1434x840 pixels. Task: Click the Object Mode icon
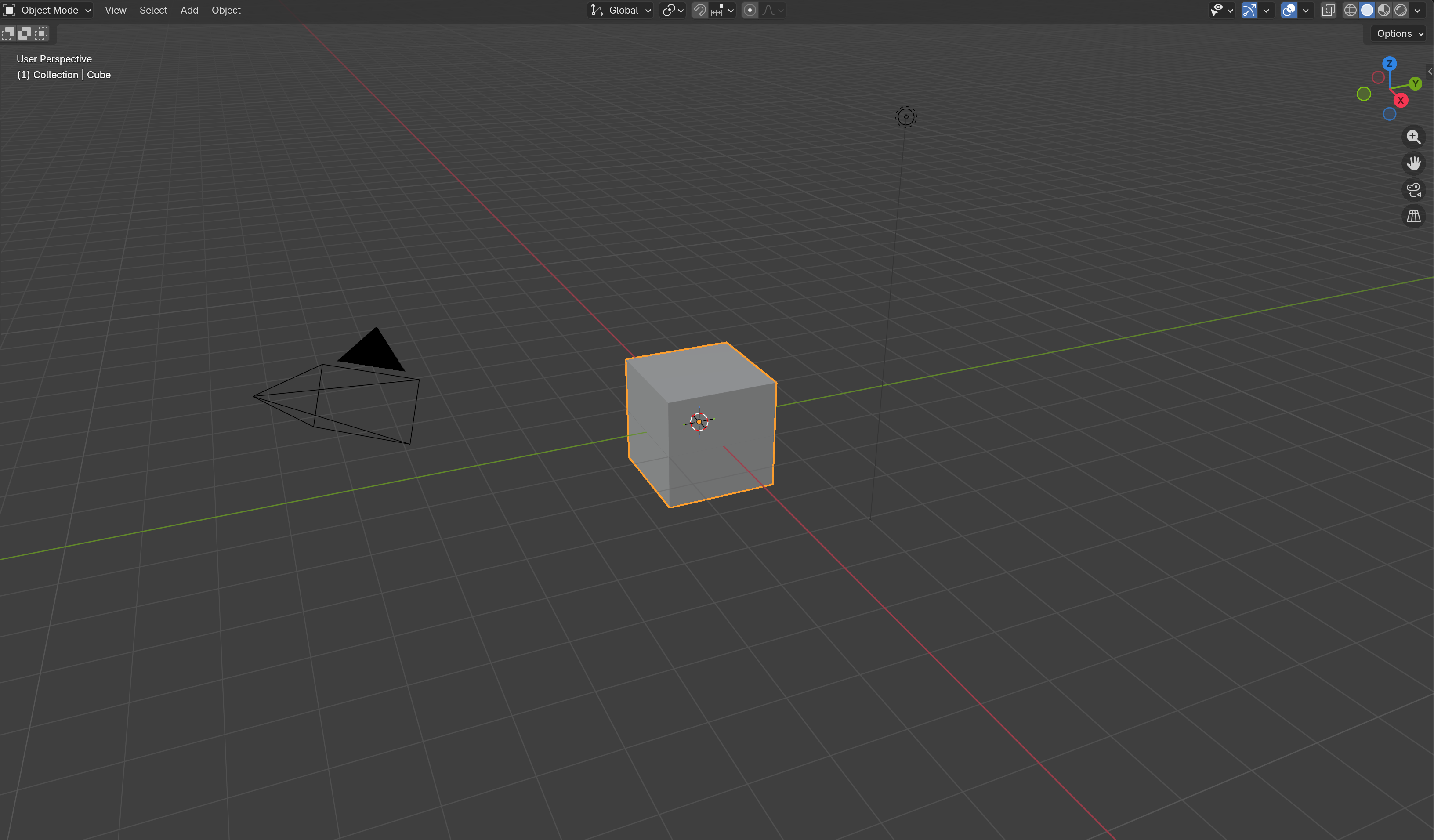[10, 10]
